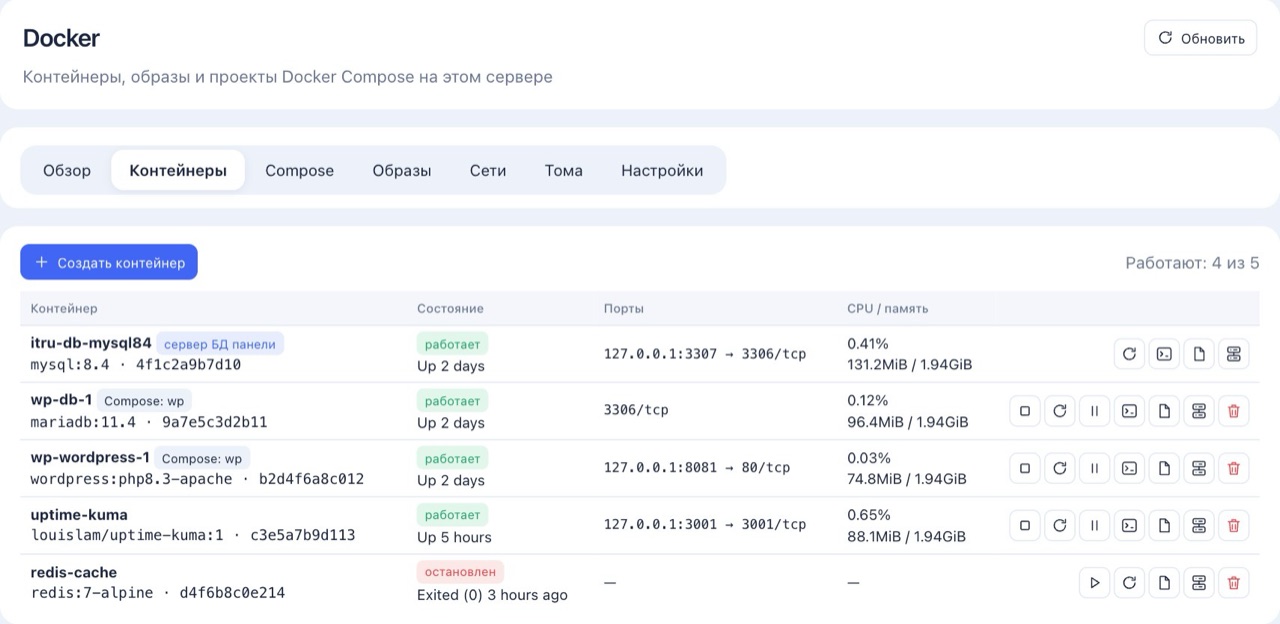Screen dimensions: 1280x624
Task: Restart the redis-cache container
Action: [x=1129, y=582]
